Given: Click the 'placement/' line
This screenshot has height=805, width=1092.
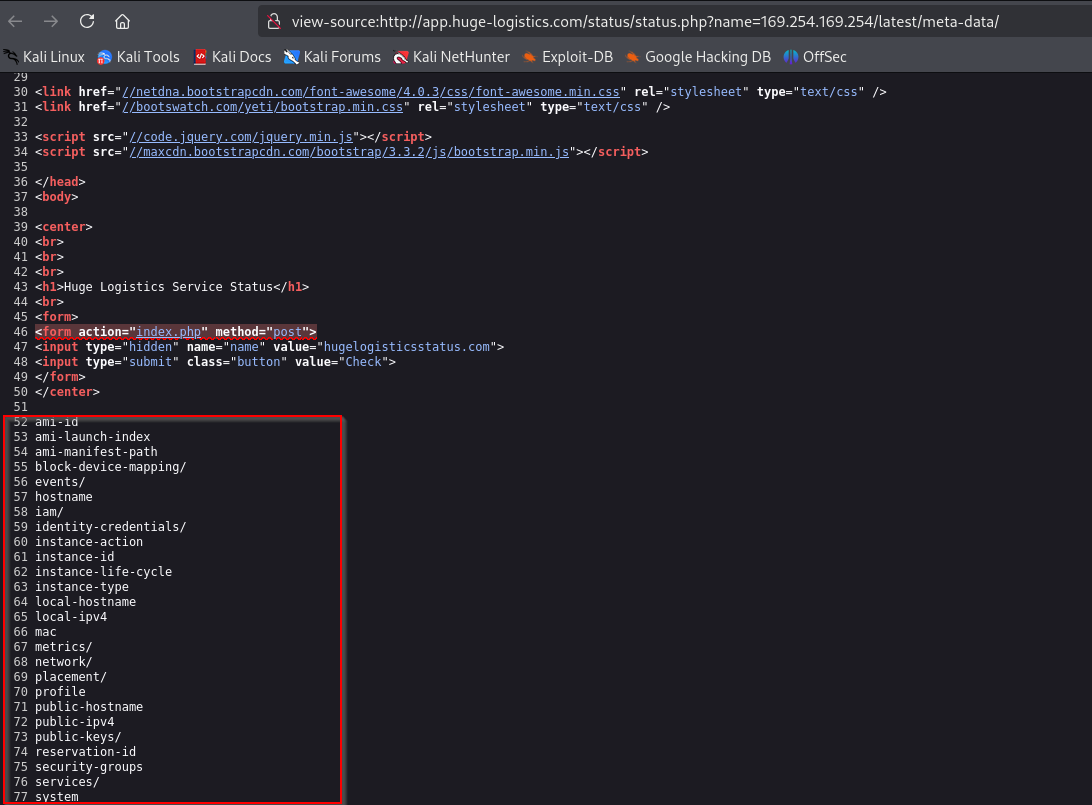Looking at the screenshot, I should (71, 677).
